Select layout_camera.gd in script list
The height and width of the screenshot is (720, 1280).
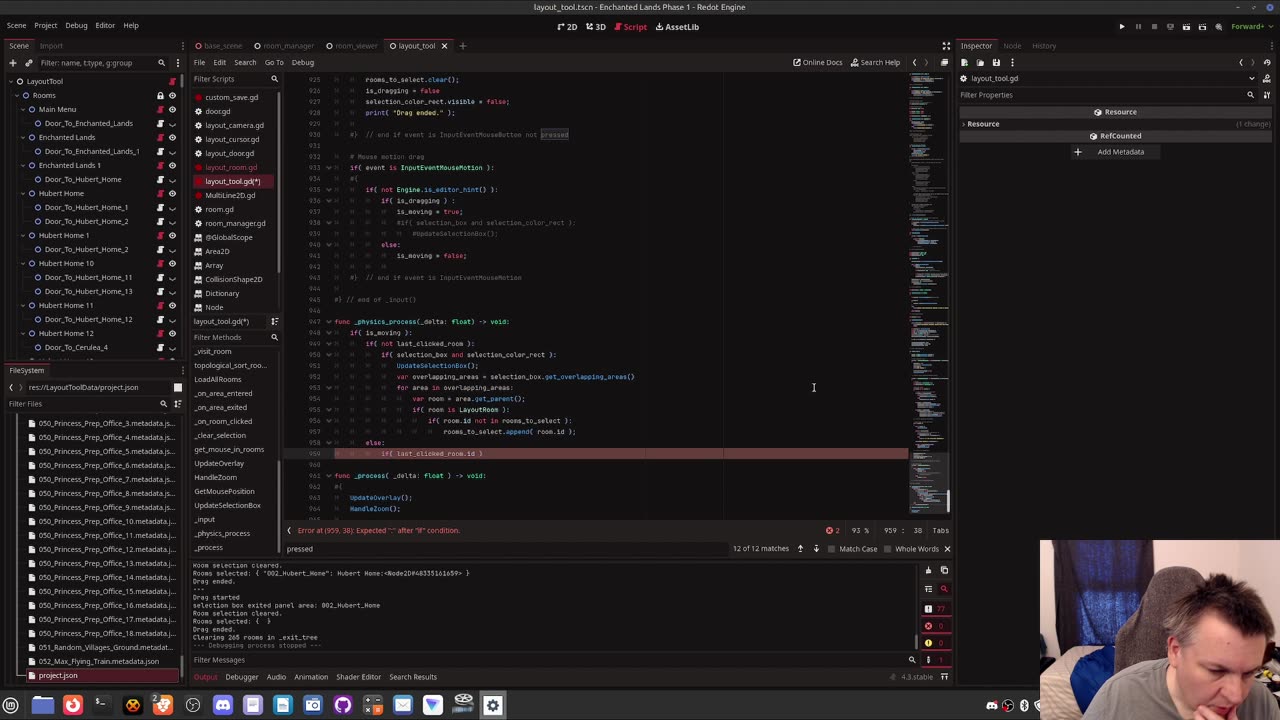(x=234, y=125)
